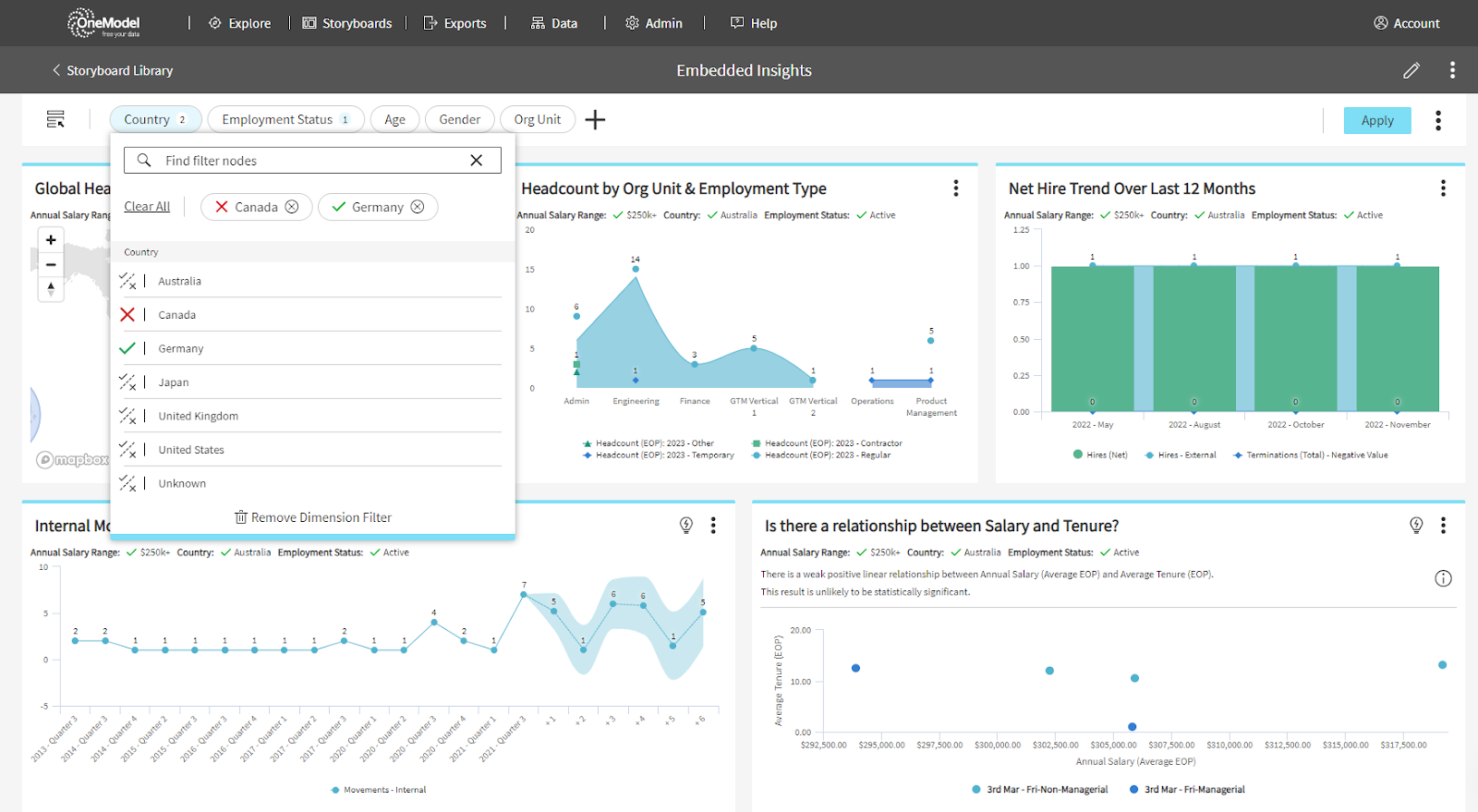Open the Storyboards menu

point(347,23)
